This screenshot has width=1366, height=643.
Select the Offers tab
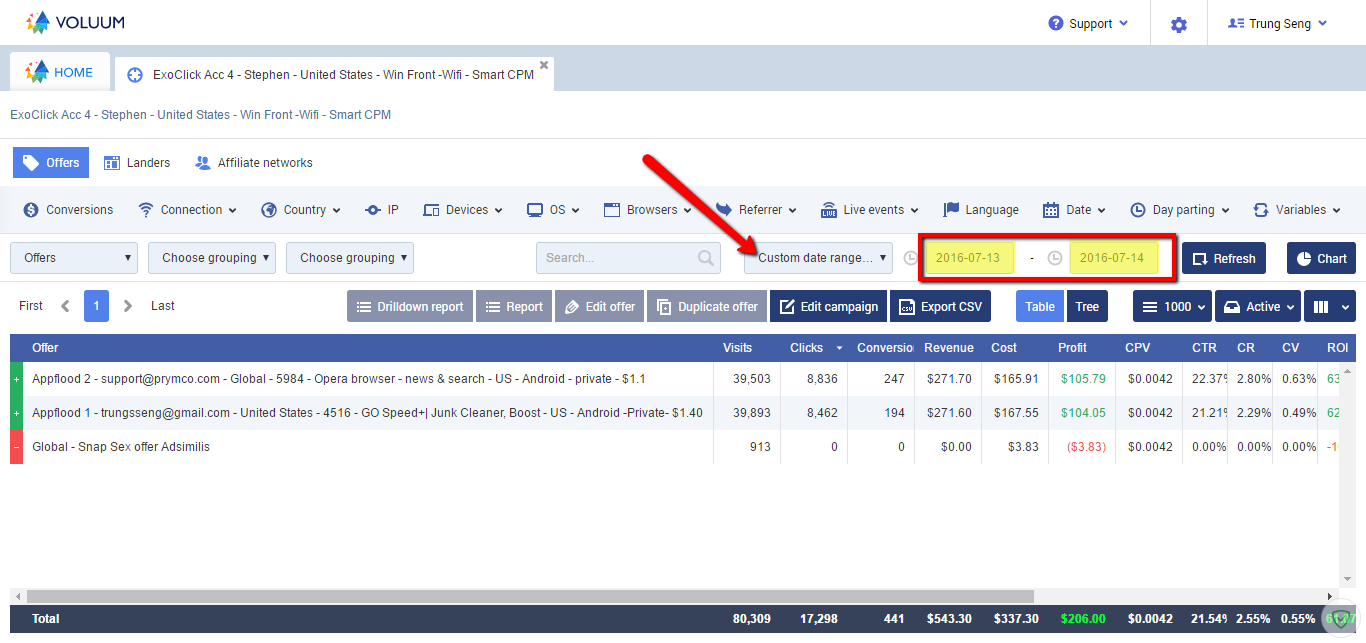pyautogui.click(x=51, y=163)
